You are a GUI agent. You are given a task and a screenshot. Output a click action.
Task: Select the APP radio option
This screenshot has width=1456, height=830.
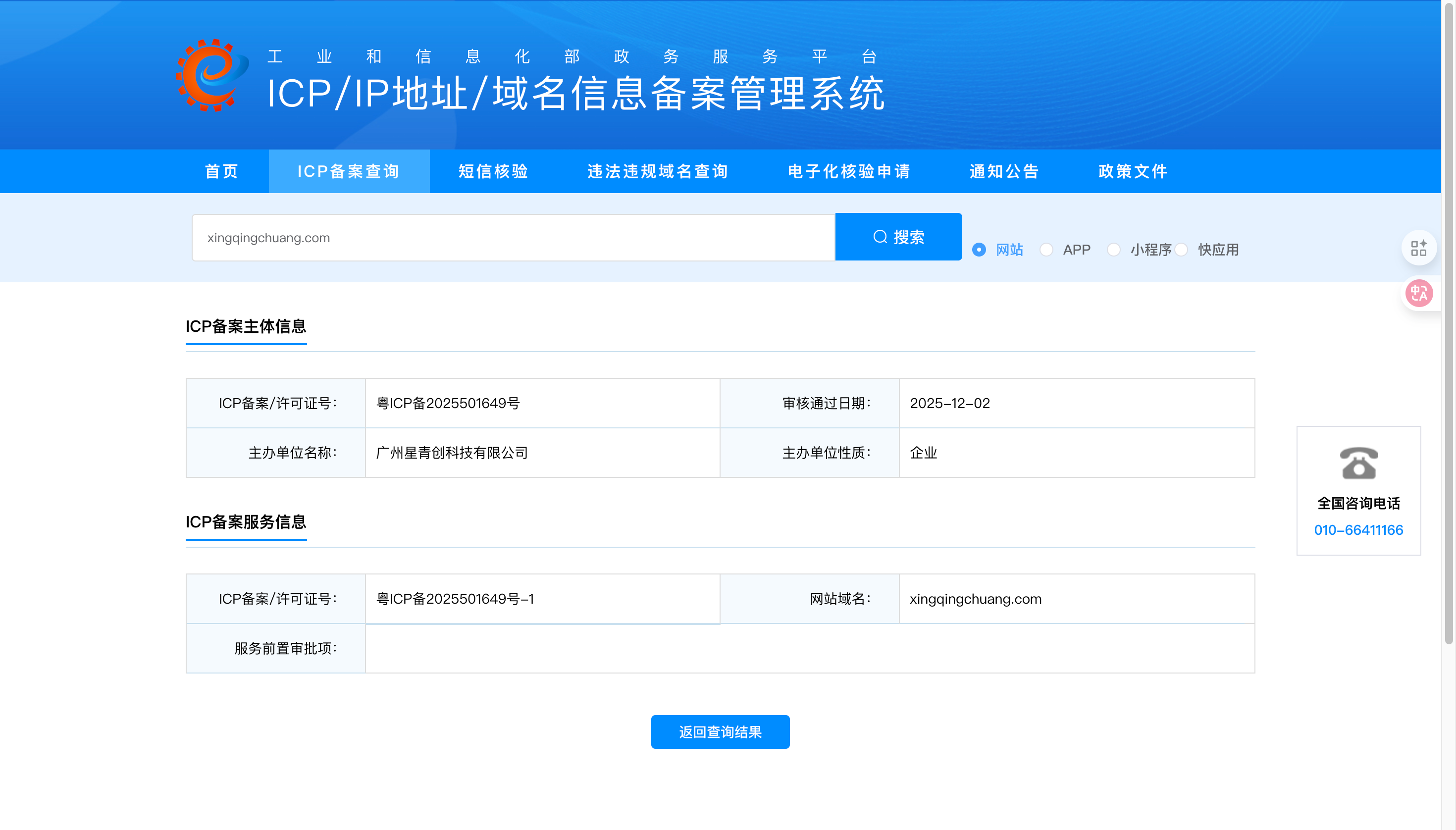1046,250
